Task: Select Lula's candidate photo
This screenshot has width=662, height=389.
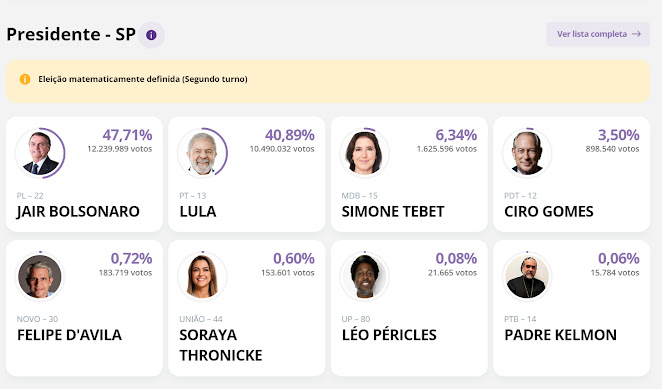Action: pos(202,153)
